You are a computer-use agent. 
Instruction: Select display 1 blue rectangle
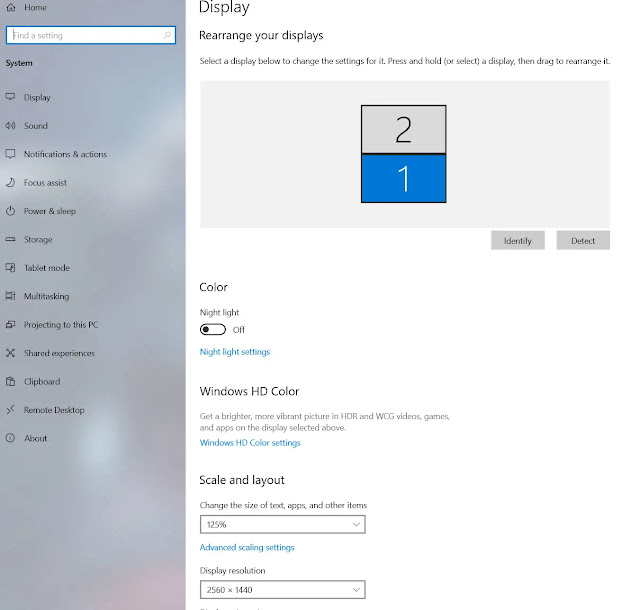[x=403, y=178]
